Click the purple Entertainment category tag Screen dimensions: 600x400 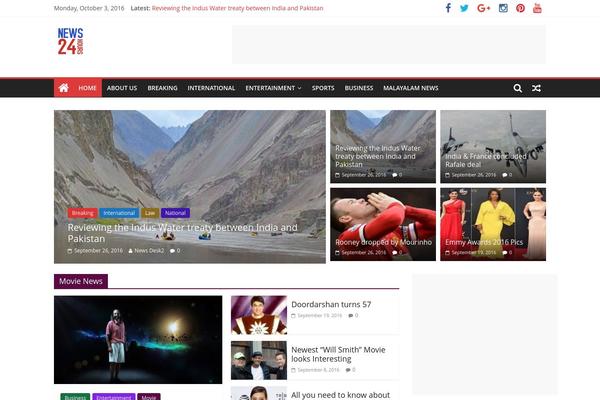coord(114,397)
